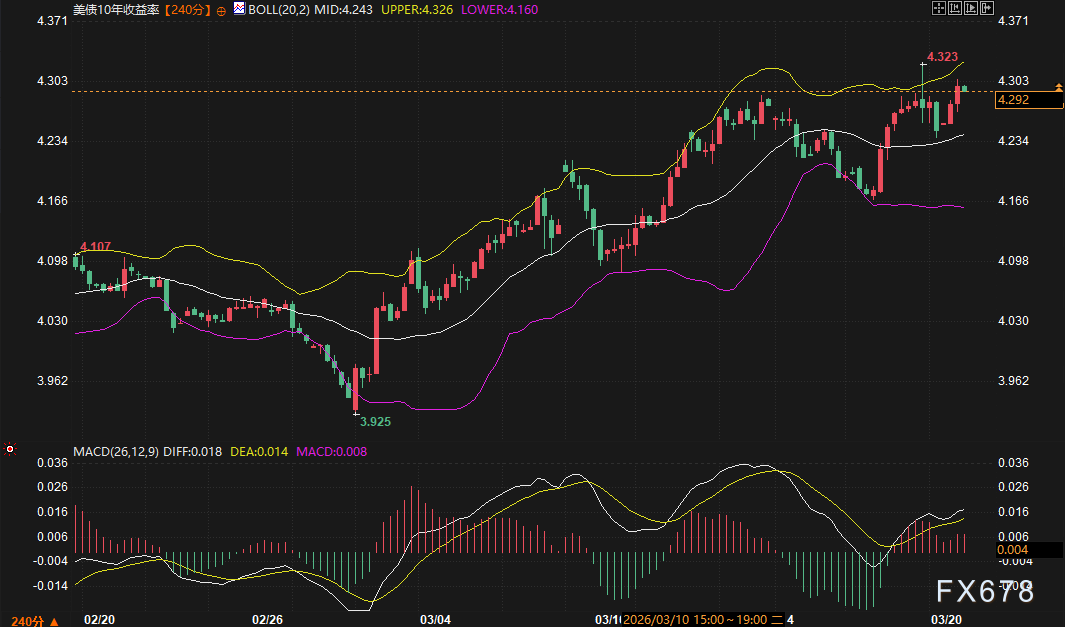Click the 3.925 low price marker

[x=375, y=422]
